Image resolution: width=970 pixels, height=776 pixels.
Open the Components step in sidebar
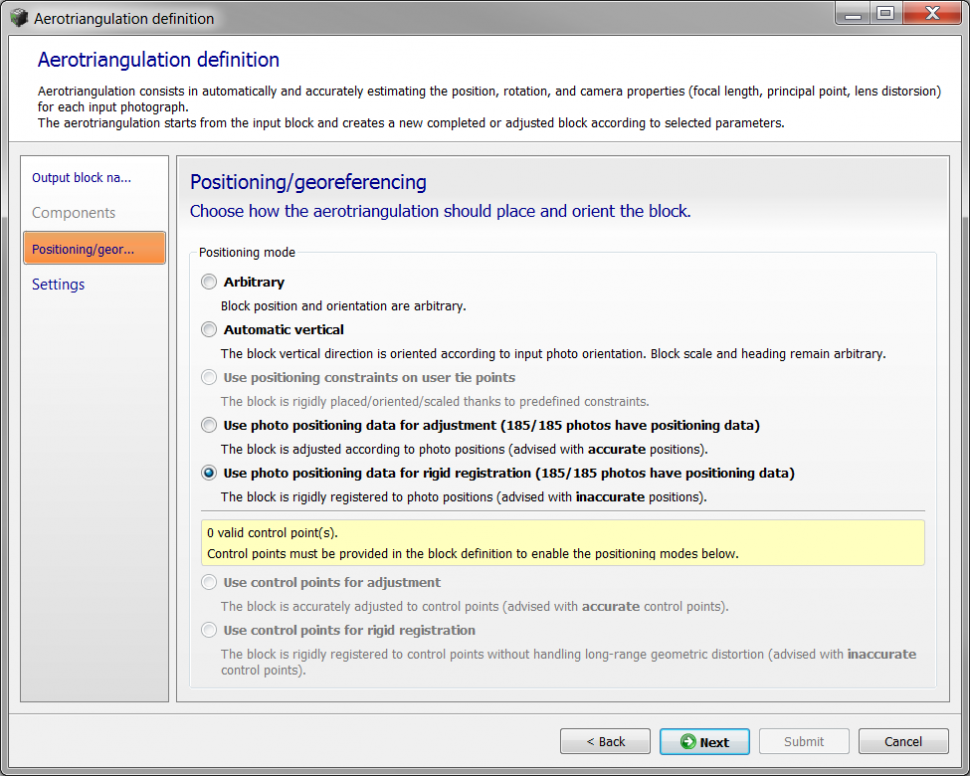74,213
